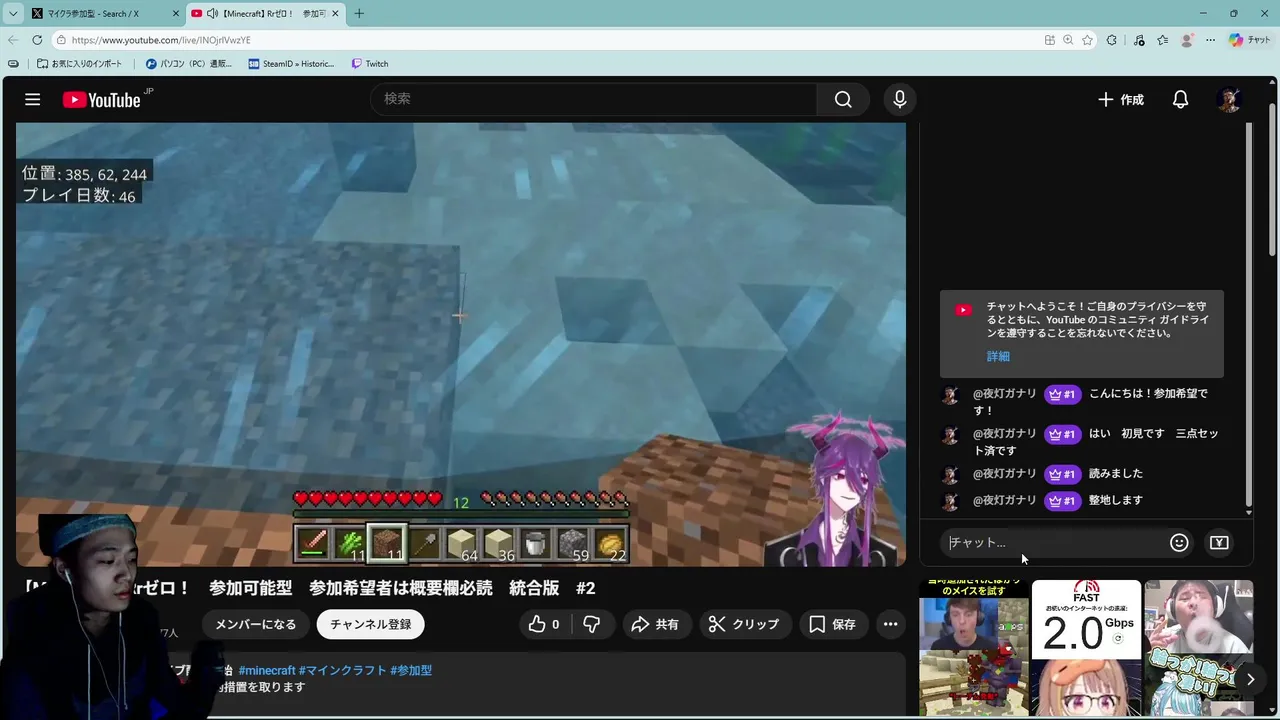This screenshot has height=720, width=1280.
Task: Go back with the browser back arrow
Action: tap(13, 40)
